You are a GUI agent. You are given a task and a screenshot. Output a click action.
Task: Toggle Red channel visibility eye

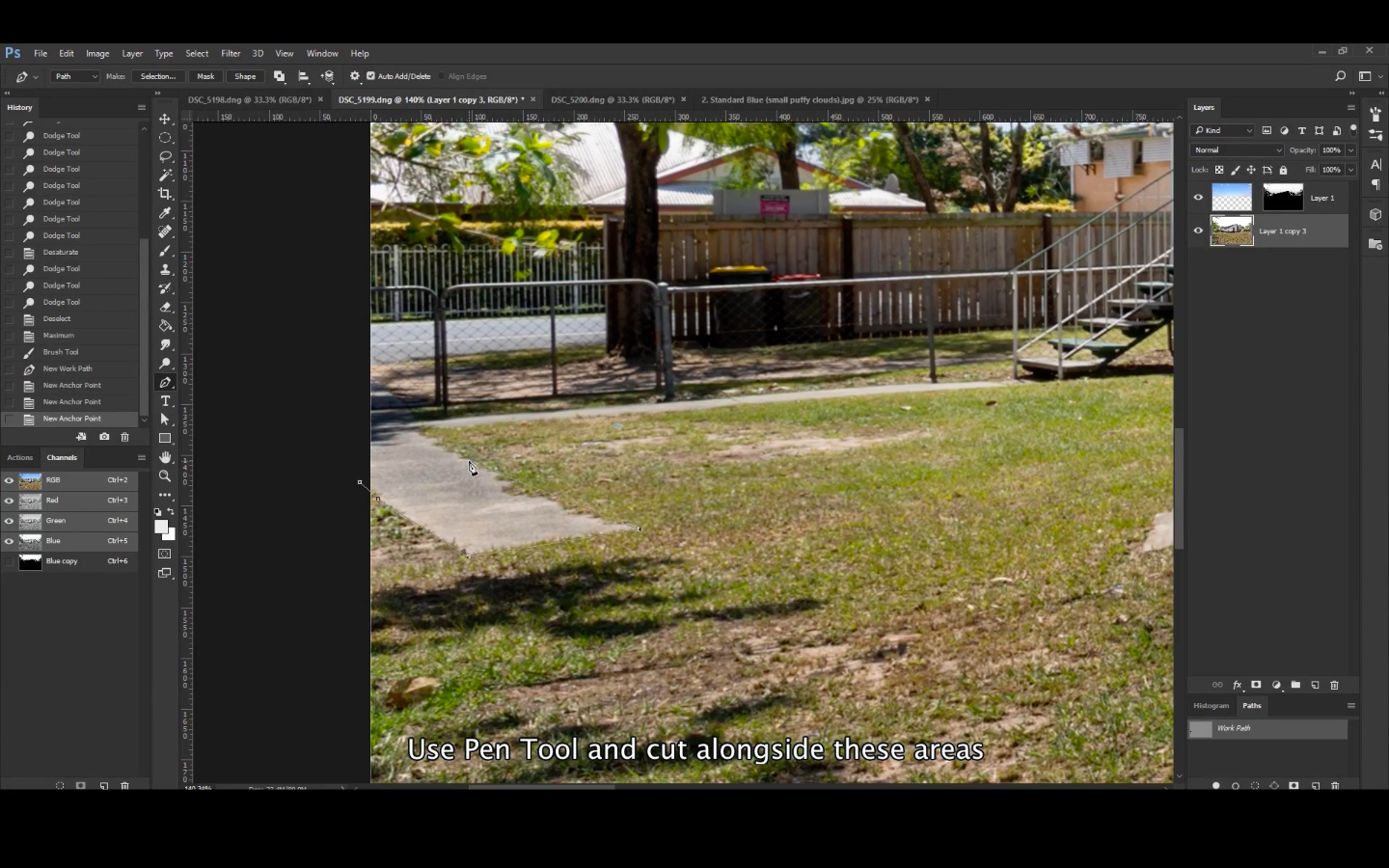(10, 501)
